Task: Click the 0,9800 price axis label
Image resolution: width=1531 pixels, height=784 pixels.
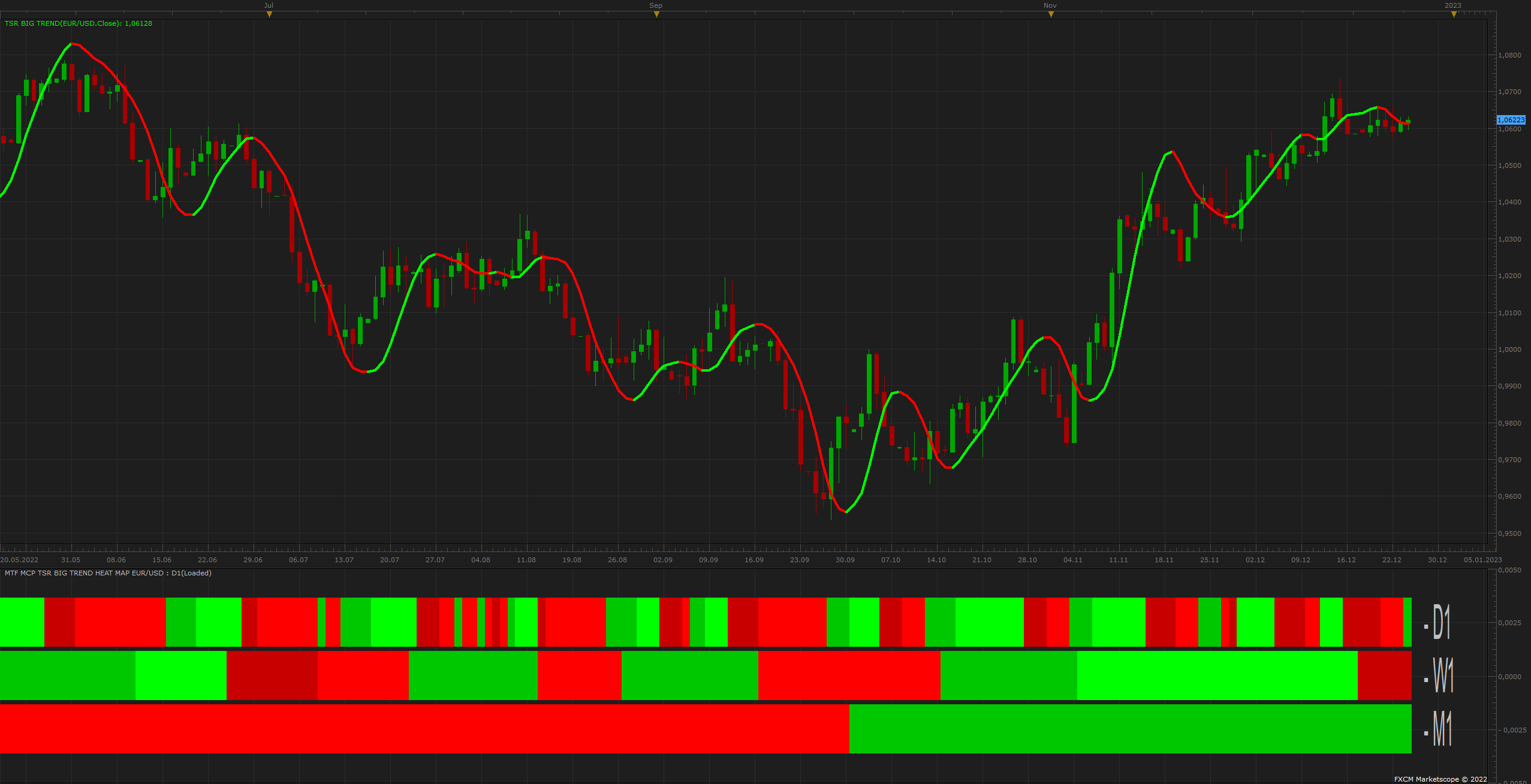Action: coord(1509,423)
